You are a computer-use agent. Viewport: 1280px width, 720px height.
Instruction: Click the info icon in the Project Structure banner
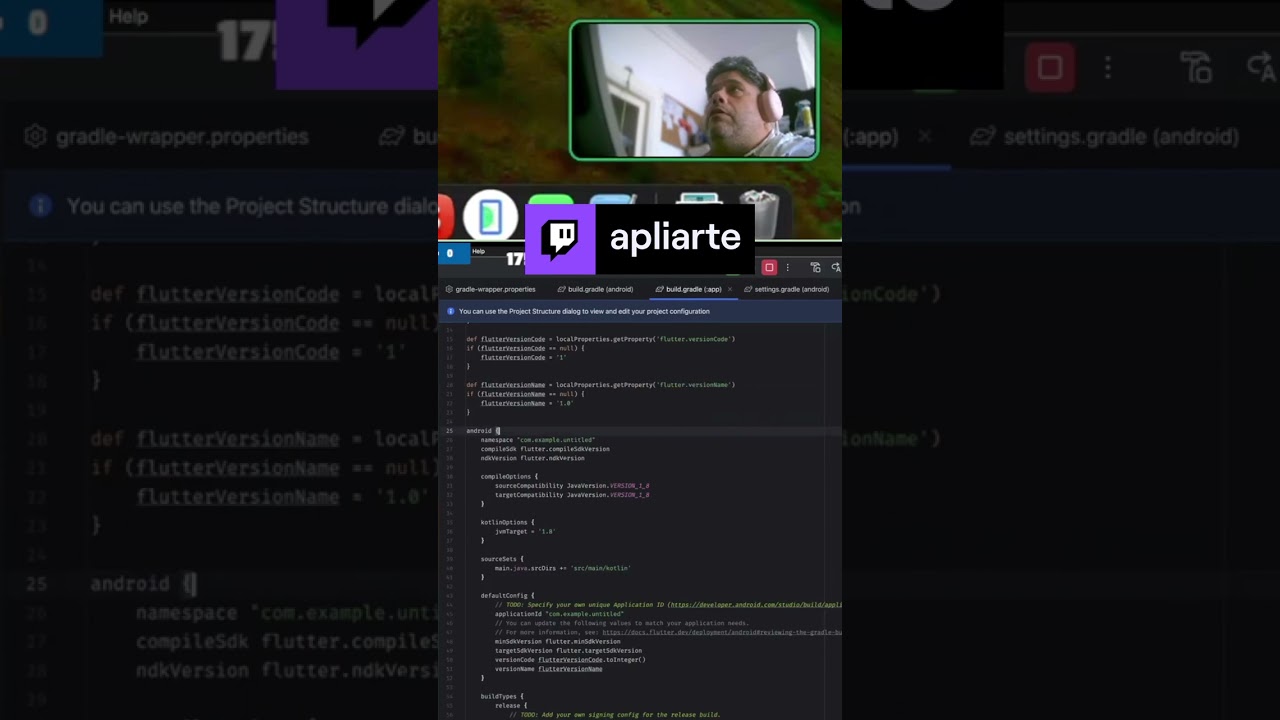(450, 311)
